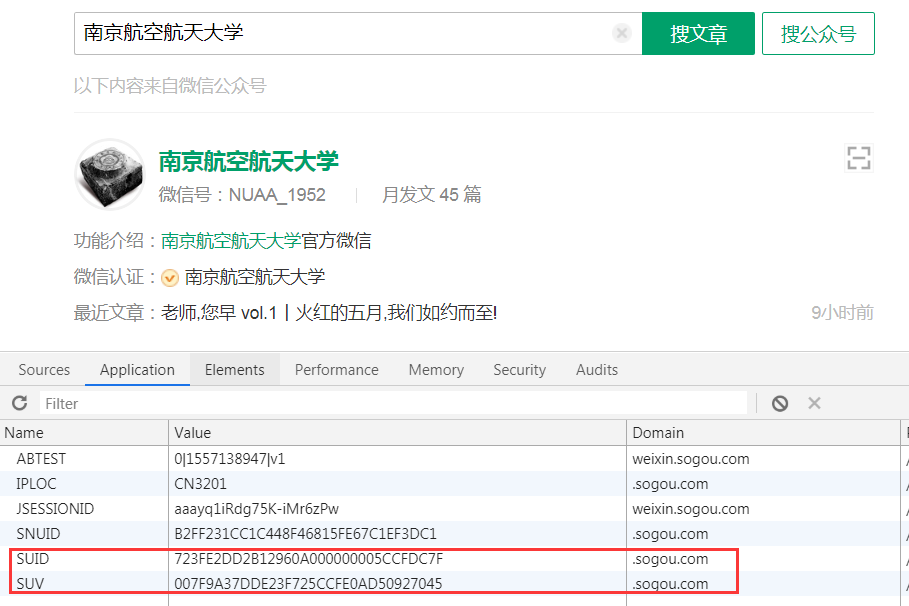Click the 9小时前 timestamp

(842, 313)
